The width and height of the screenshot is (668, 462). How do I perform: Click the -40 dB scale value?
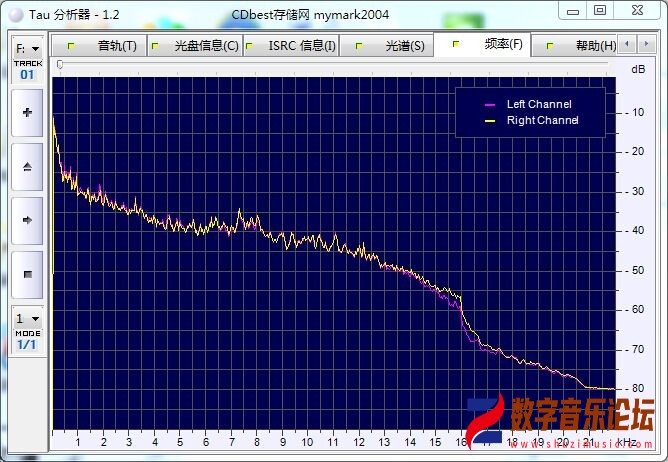(635, 231)
